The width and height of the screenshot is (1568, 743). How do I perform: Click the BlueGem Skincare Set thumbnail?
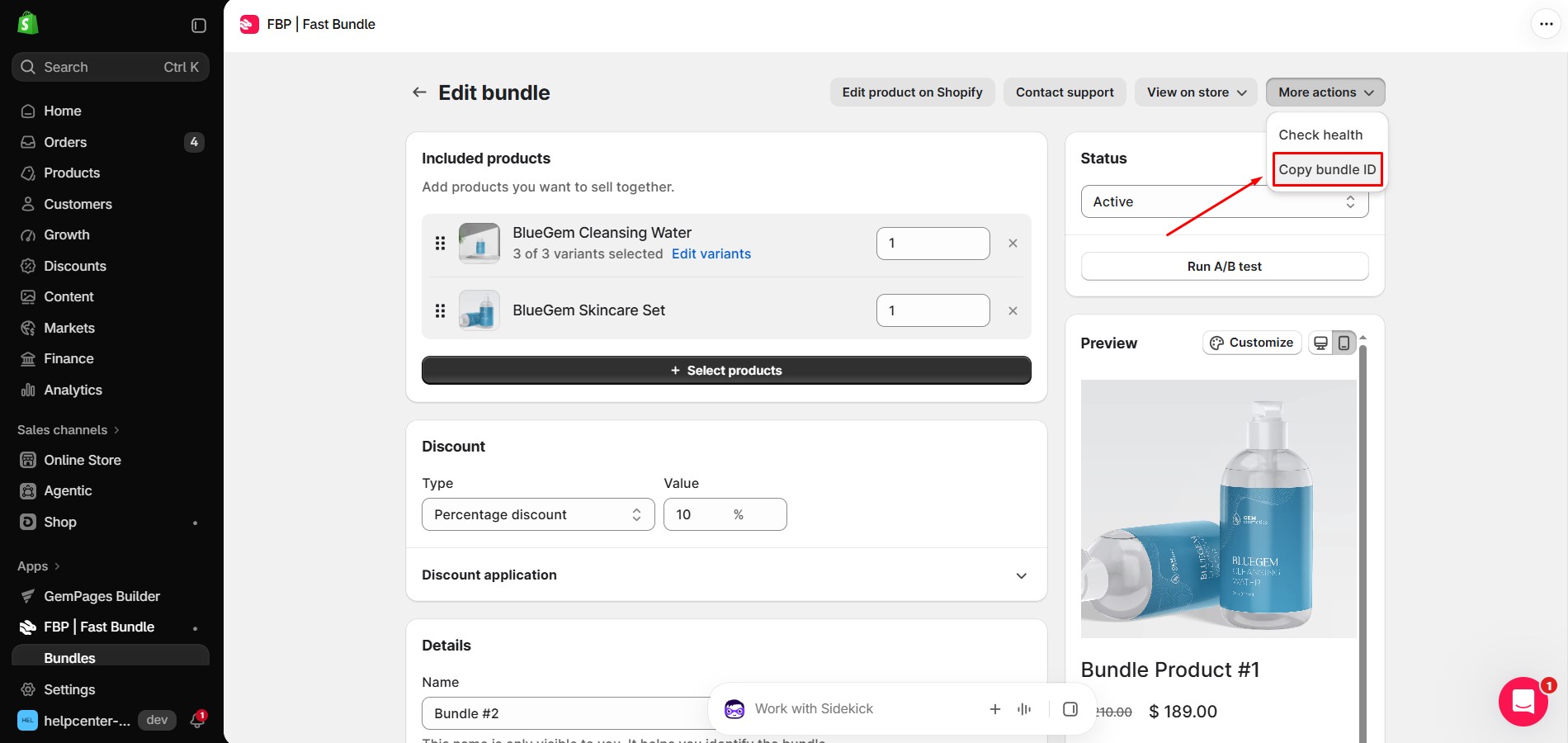[x=479, y=310]
